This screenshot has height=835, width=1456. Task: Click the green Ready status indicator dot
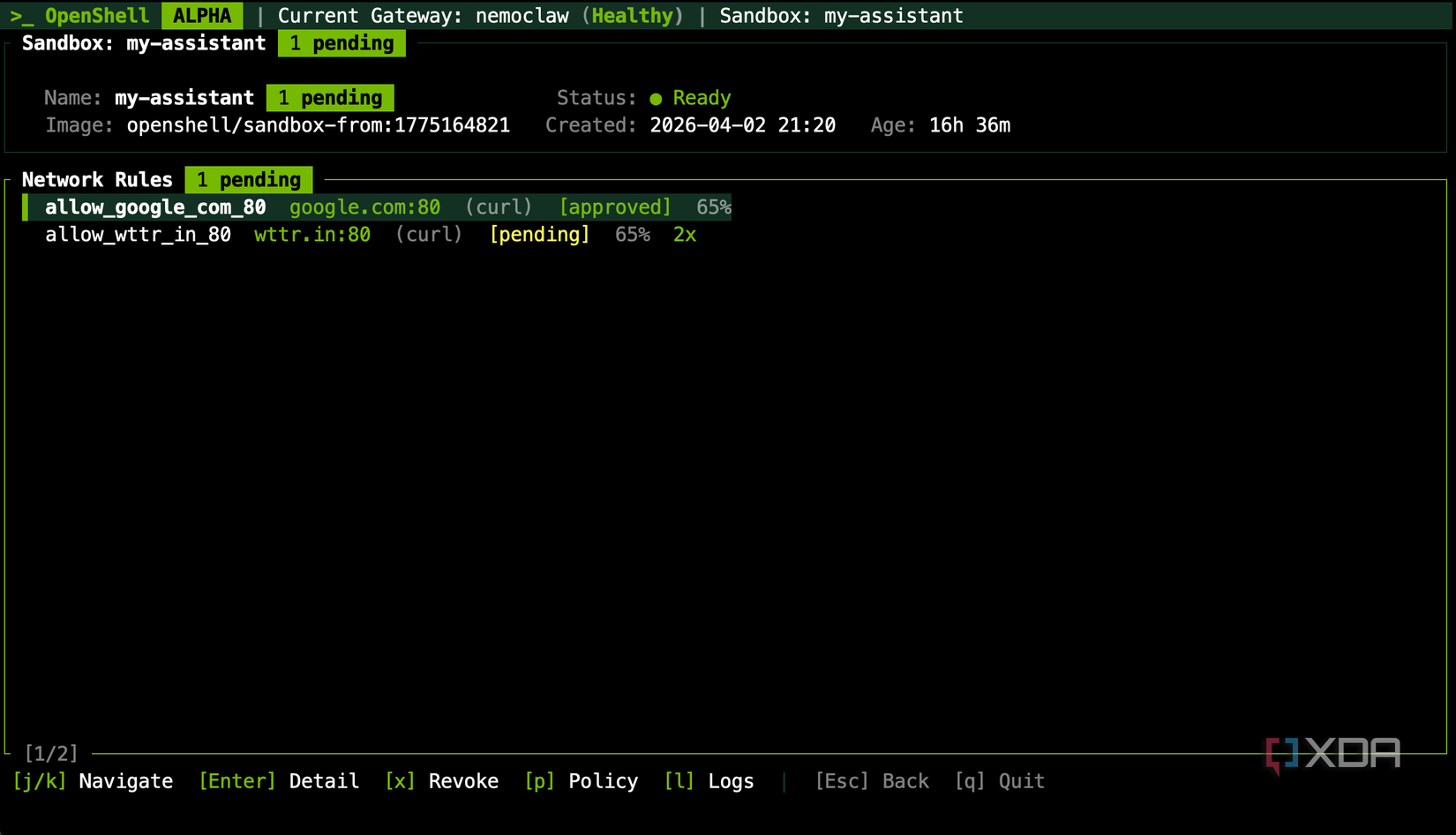(656, 99)
